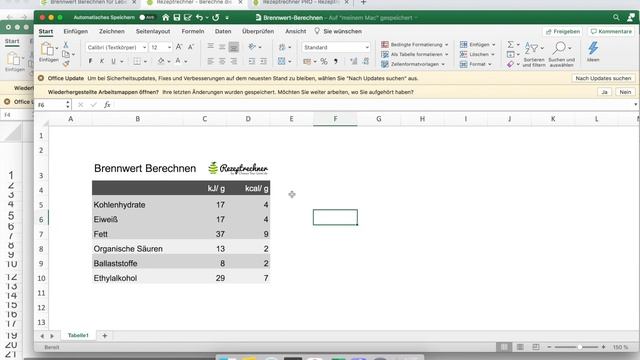This screenshot has width=640, height=360.
Task: Align cell text to top
Action: click(x=211, y=47)
